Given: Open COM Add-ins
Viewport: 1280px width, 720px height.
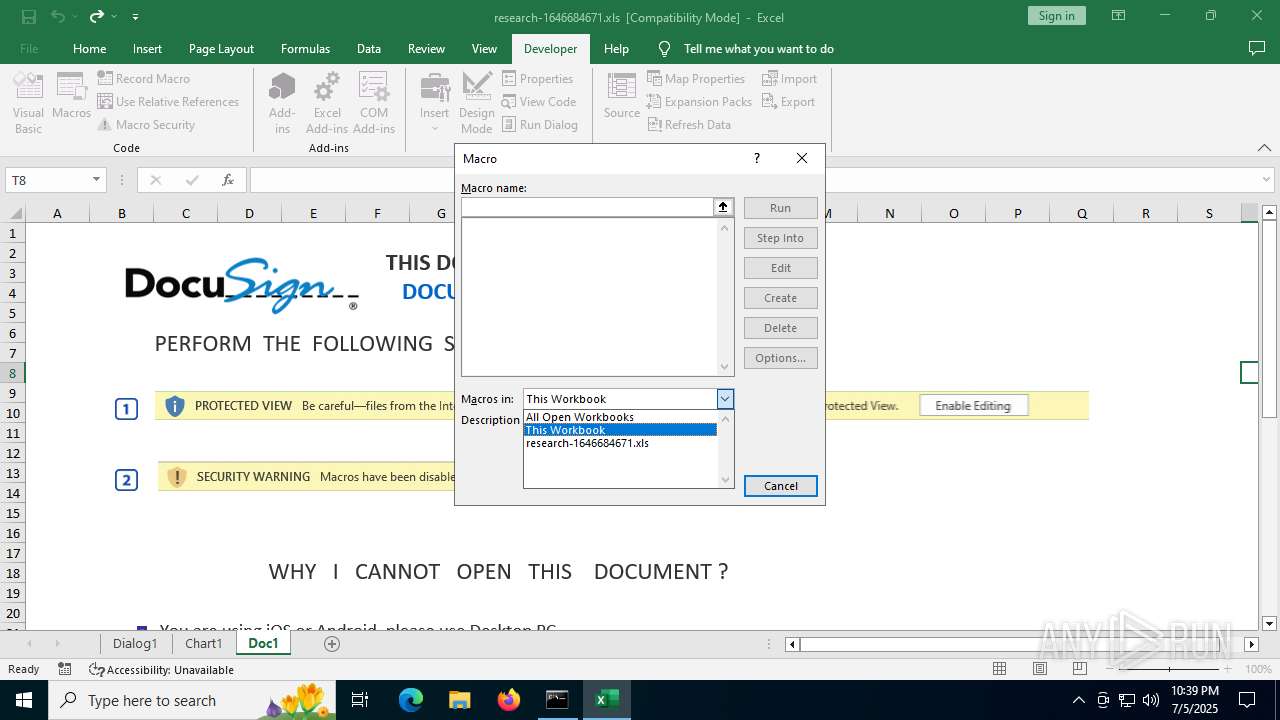Looking at the screenshot, I should [374, 103].
